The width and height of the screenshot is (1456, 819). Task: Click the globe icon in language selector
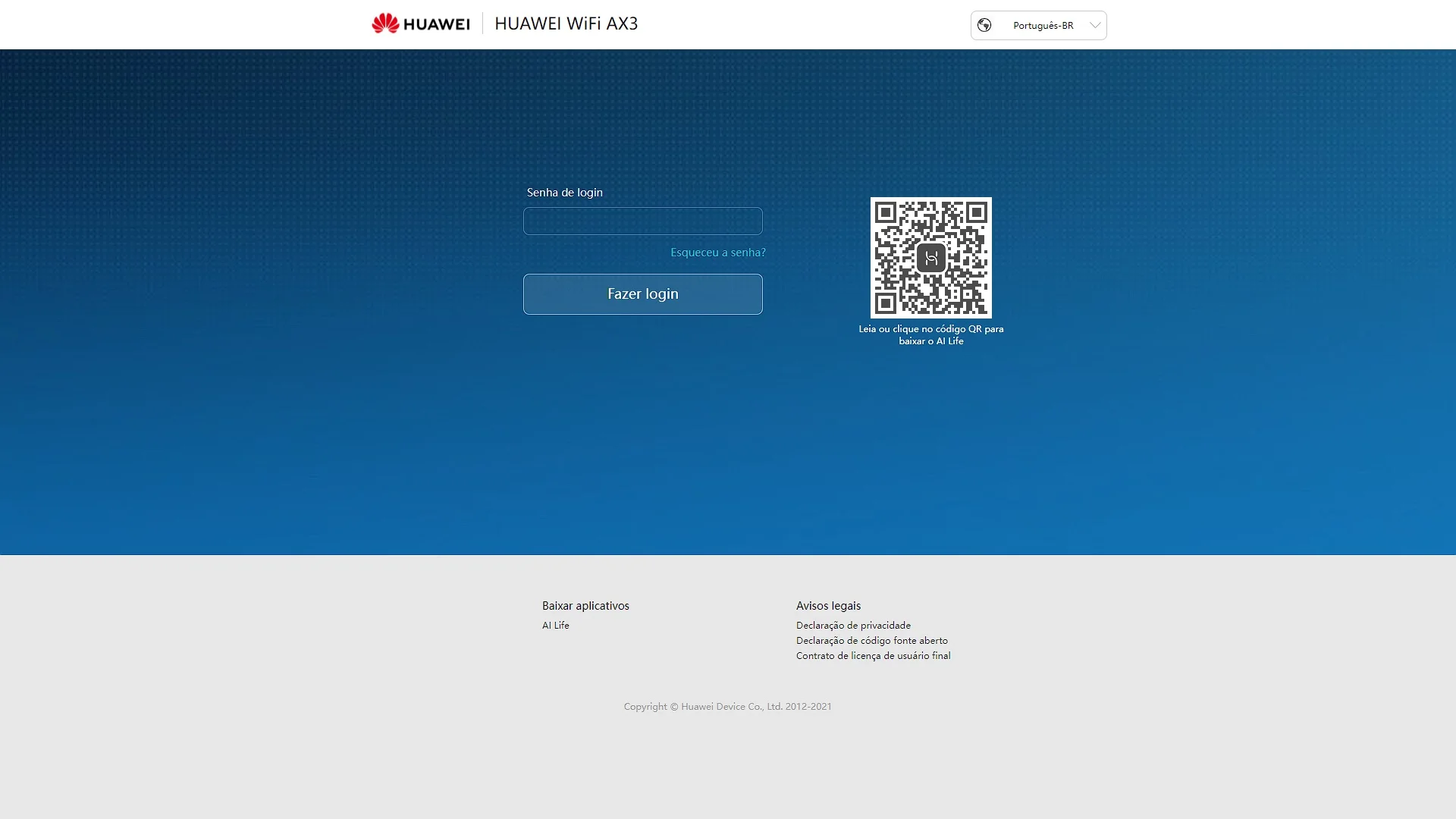(x=984, y=25)
